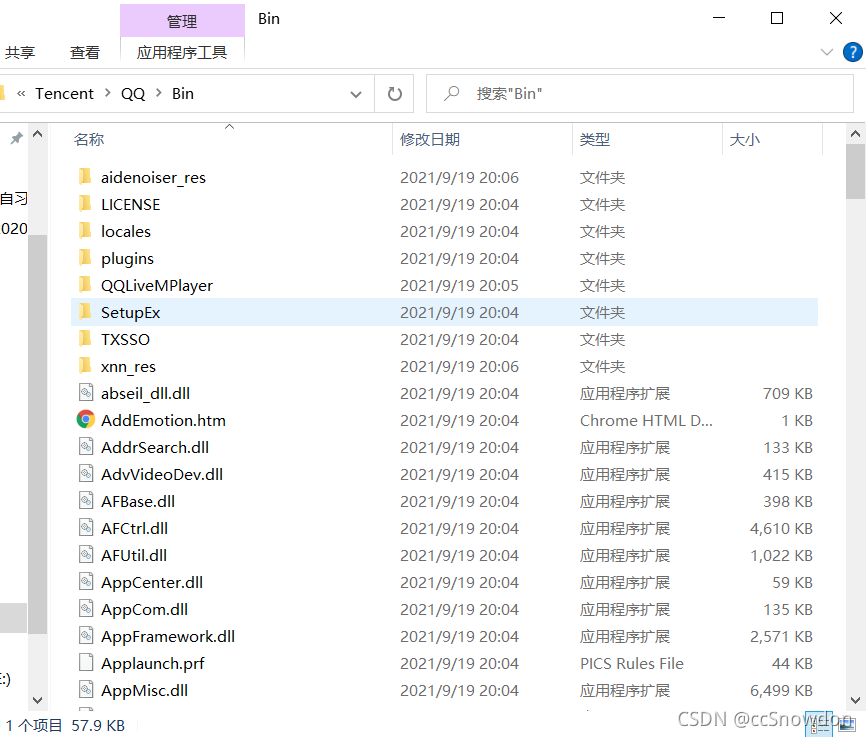Image resolution: width=867 pixels, height=737 pixels.
Task: Click the file list scroll-up arrow
Action: pos(855,134)
